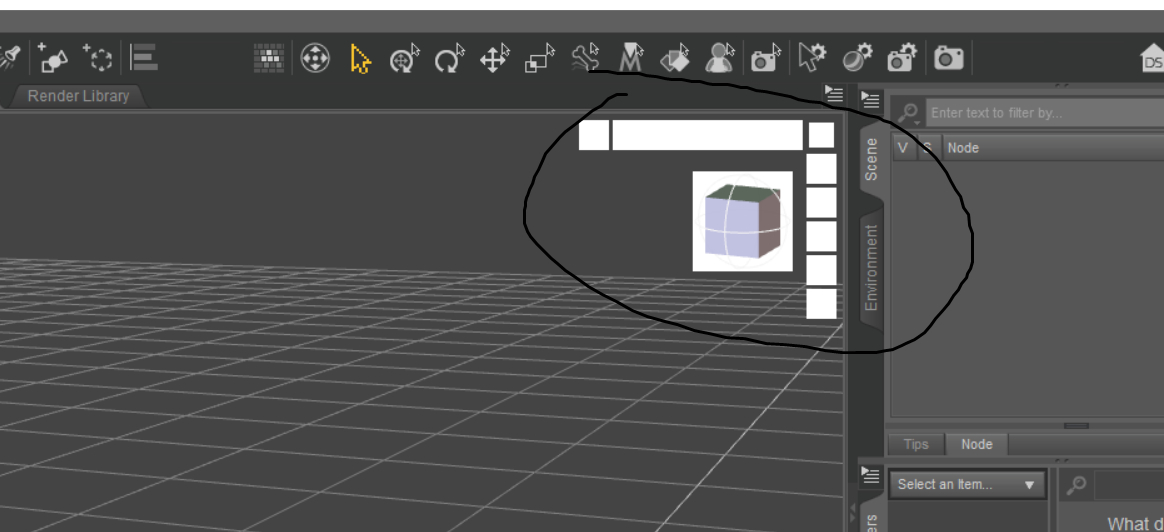Select the Scale tool
The height and width of the screenshot is (532, 1164).
[540, 58]
